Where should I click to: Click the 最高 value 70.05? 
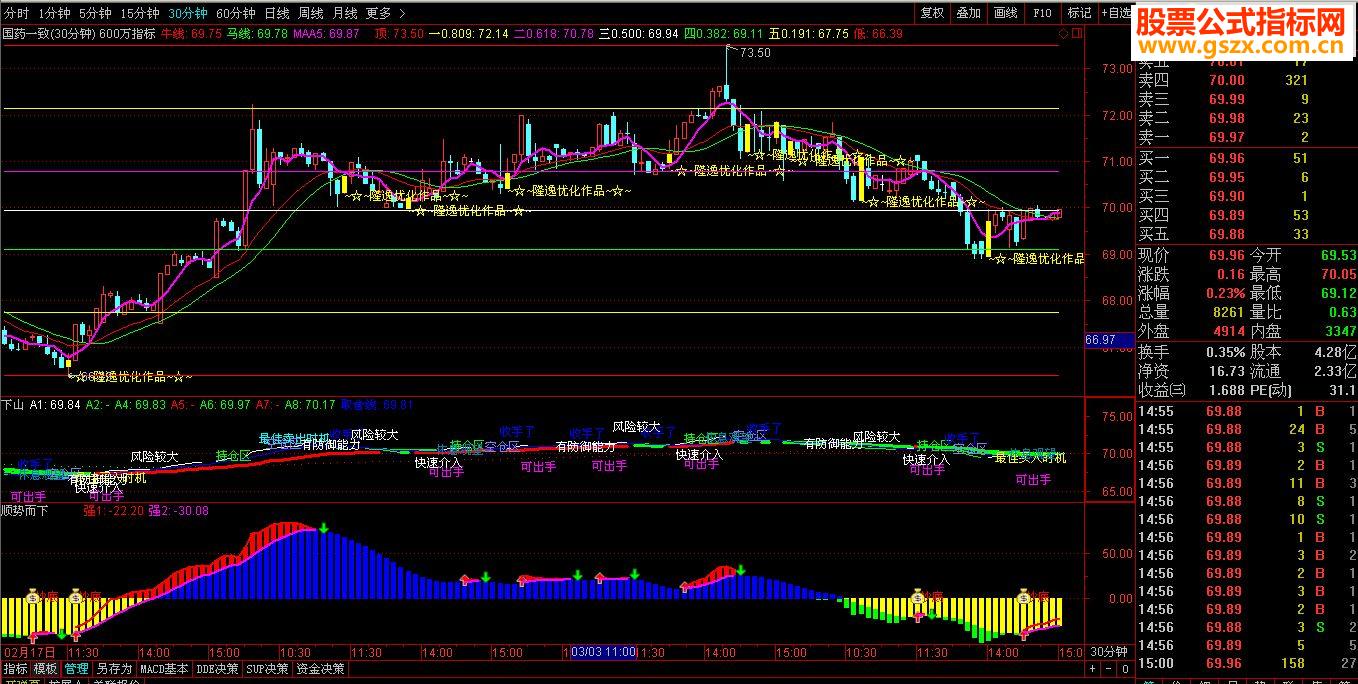tap(1337, 274)
